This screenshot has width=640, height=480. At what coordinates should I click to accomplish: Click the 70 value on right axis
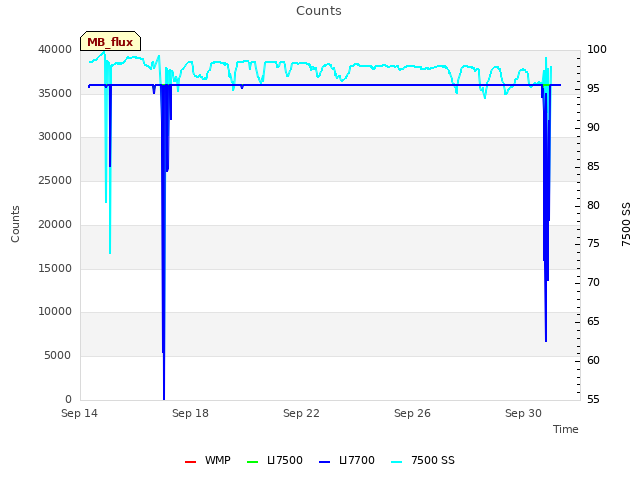(x=593, y=282)
